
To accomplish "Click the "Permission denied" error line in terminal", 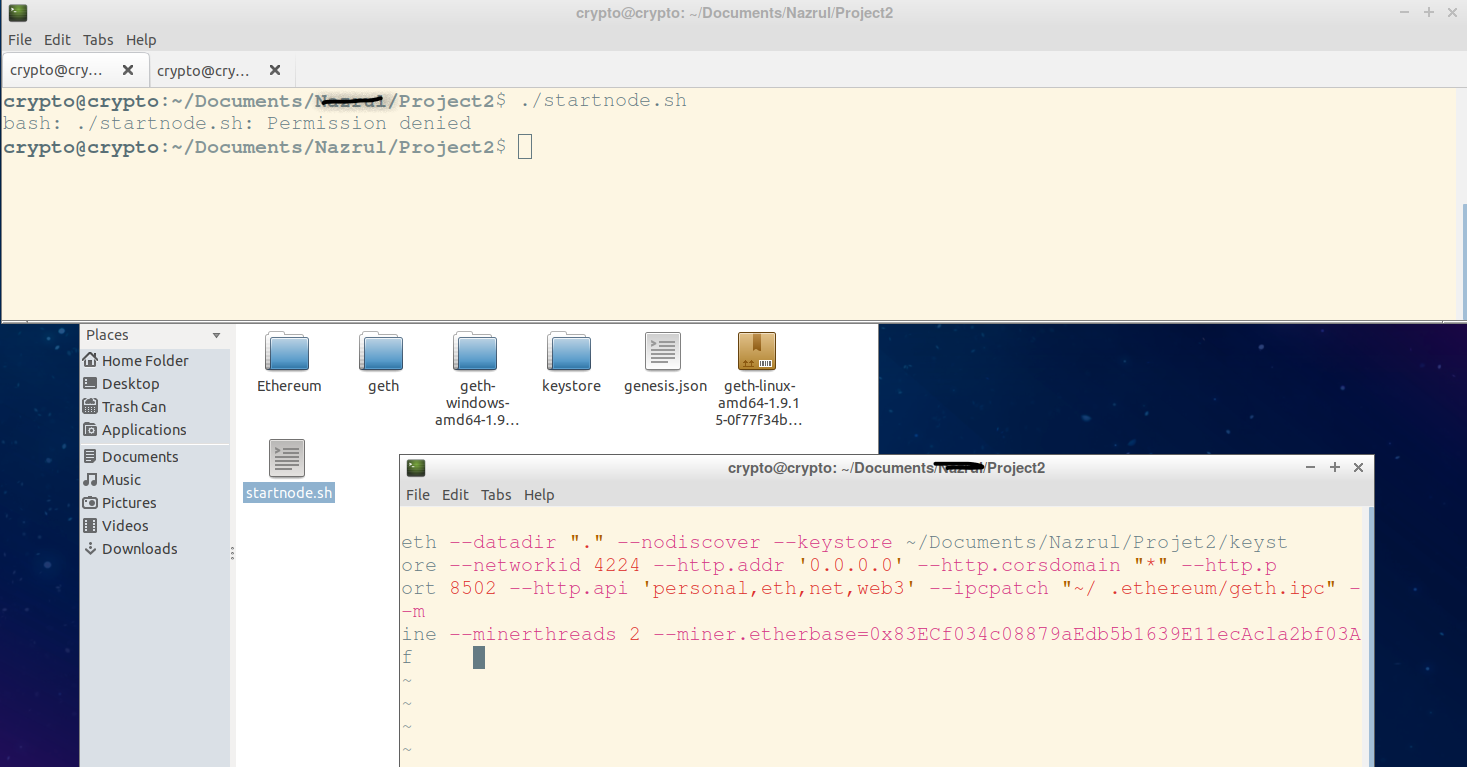I will (x=237, y=124).
